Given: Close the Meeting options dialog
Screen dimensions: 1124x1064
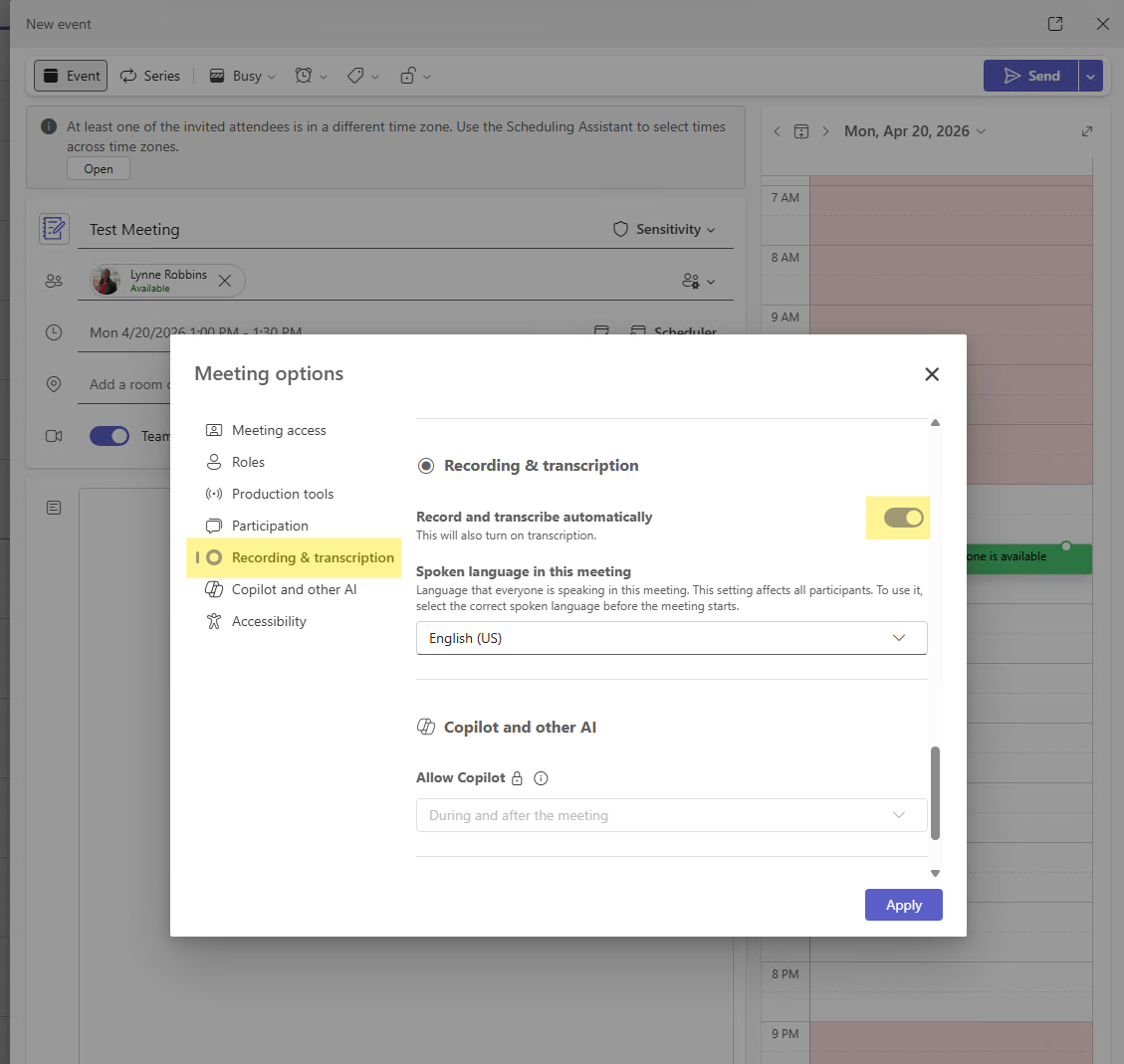Looking at the screenshot, I should click(x=932, y=374).
